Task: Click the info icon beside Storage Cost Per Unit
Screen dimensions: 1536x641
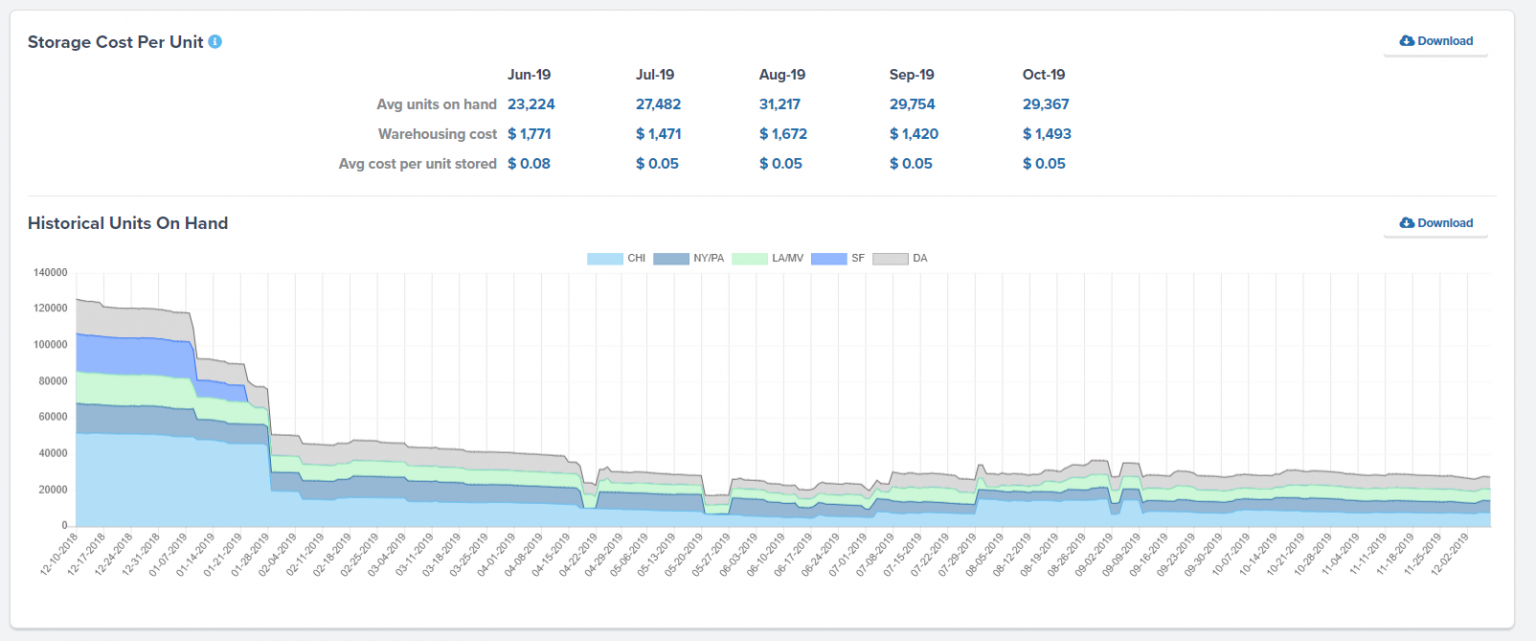Action: click(215, 42)
